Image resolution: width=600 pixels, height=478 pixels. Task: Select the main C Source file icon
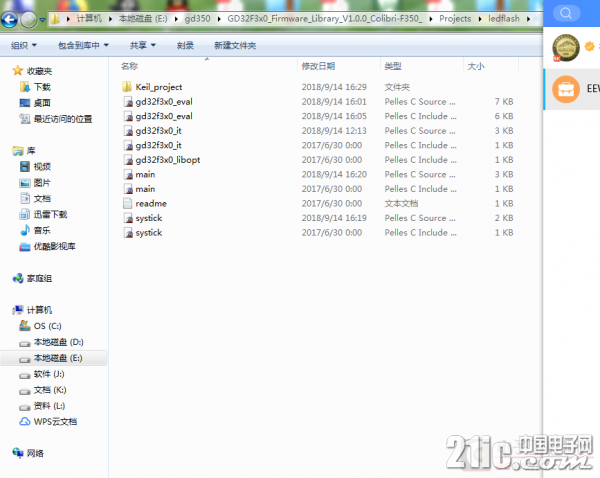[128, 175]
